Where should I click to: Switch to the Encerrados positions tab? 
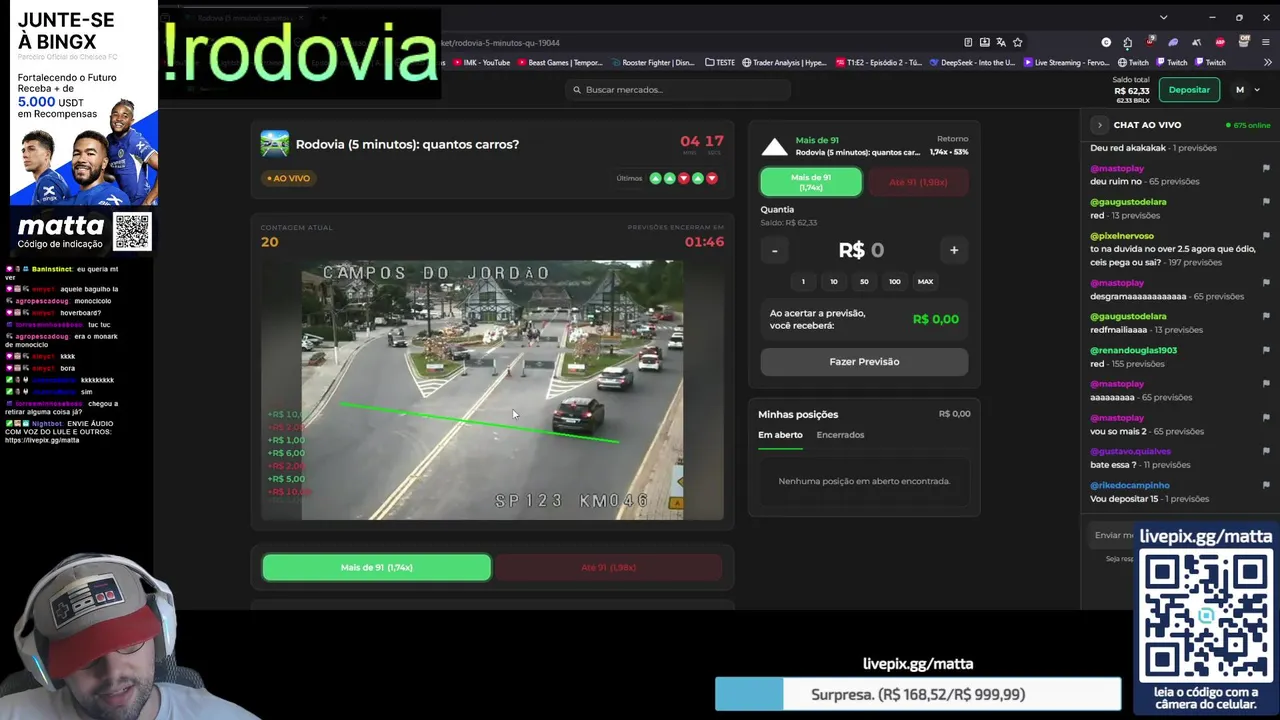click(840, 435)
